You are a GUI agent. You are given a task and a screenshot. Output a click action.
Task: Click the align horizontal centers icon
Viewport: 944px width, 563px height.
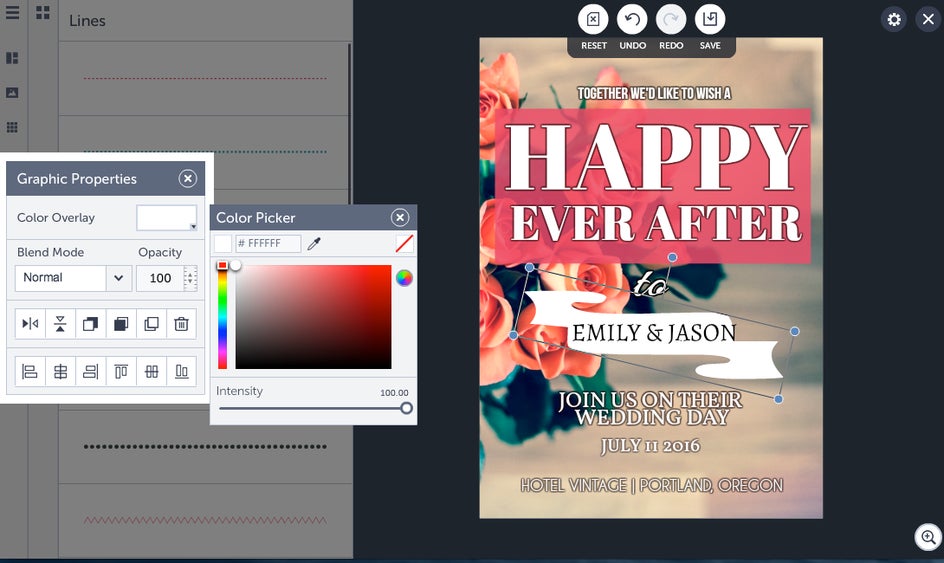[60, 372]
